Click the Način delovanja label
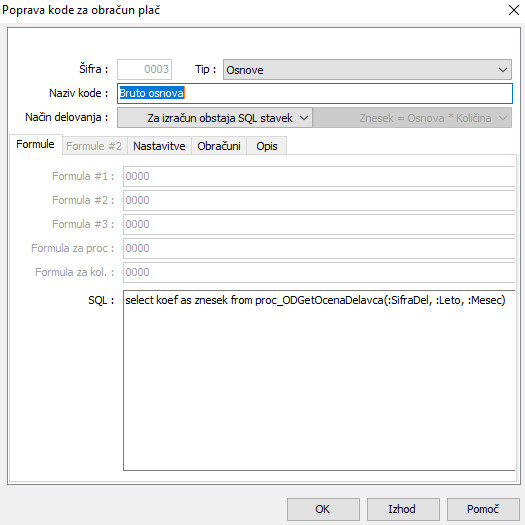The height and width of the screenshot is (525, 525). [67, 117]
